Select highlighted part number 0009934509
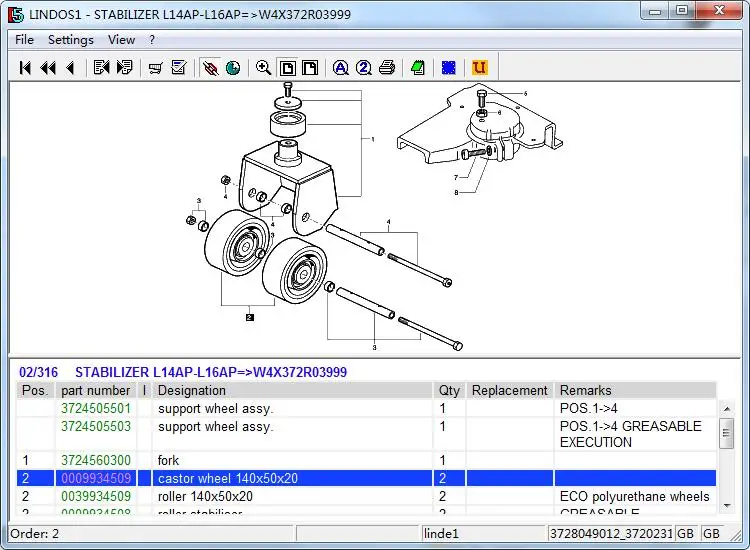Viewport: 750px width, 550px height. pos(96,478)
